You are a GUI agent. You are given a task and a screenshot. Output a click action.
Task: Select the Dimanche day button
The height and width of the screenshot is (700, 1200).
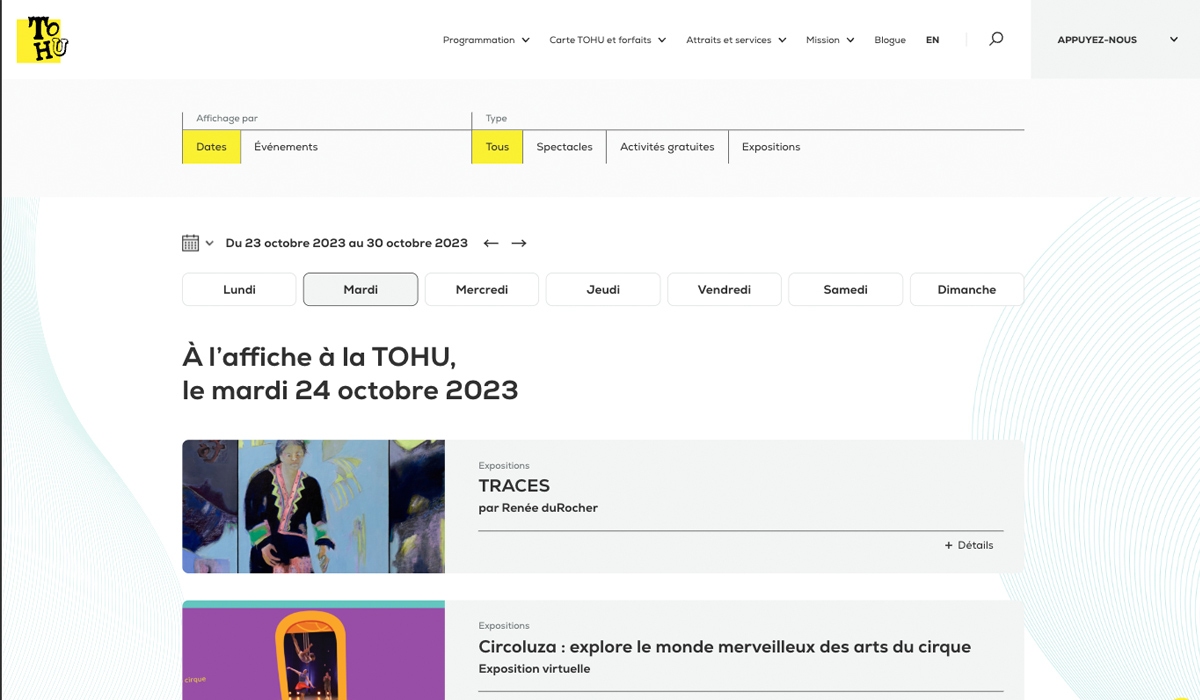(967, 289)
